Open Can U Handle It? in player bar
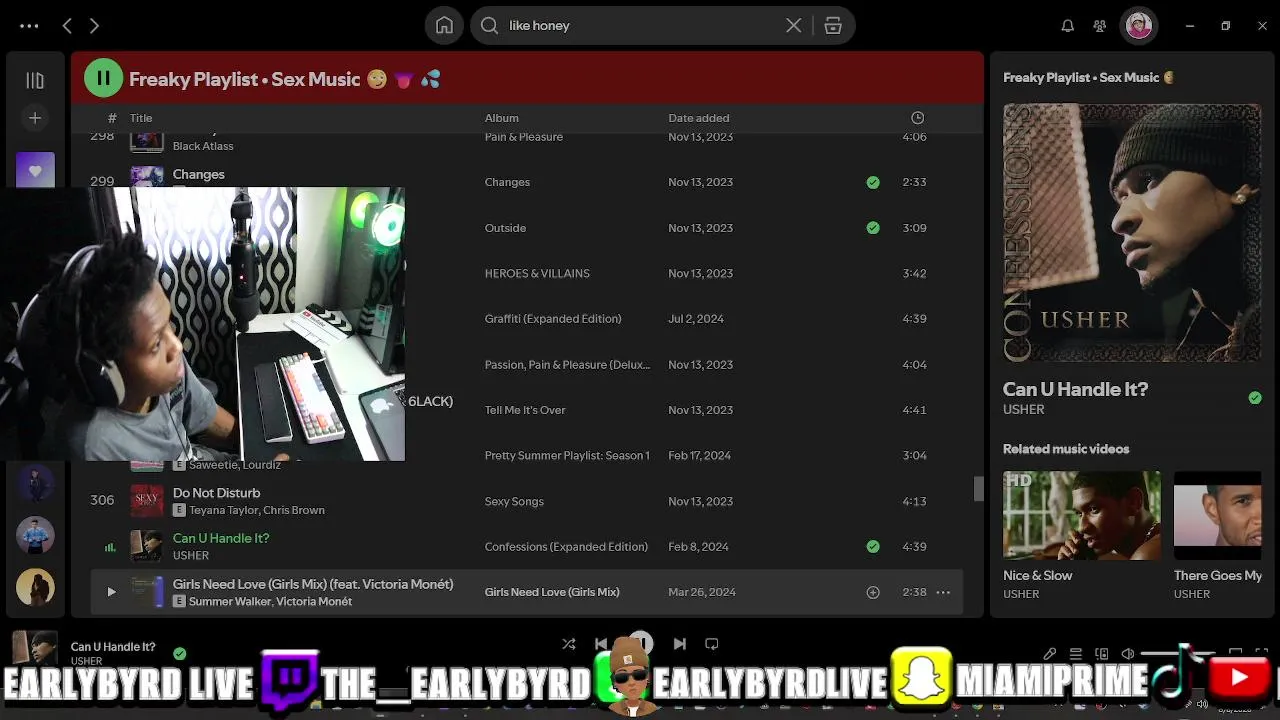 click(113, 646)
